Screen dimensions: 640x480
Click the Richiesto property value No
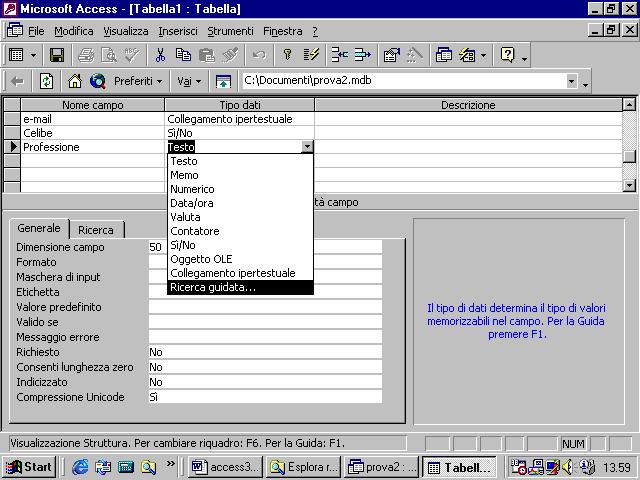click(265, 352)
